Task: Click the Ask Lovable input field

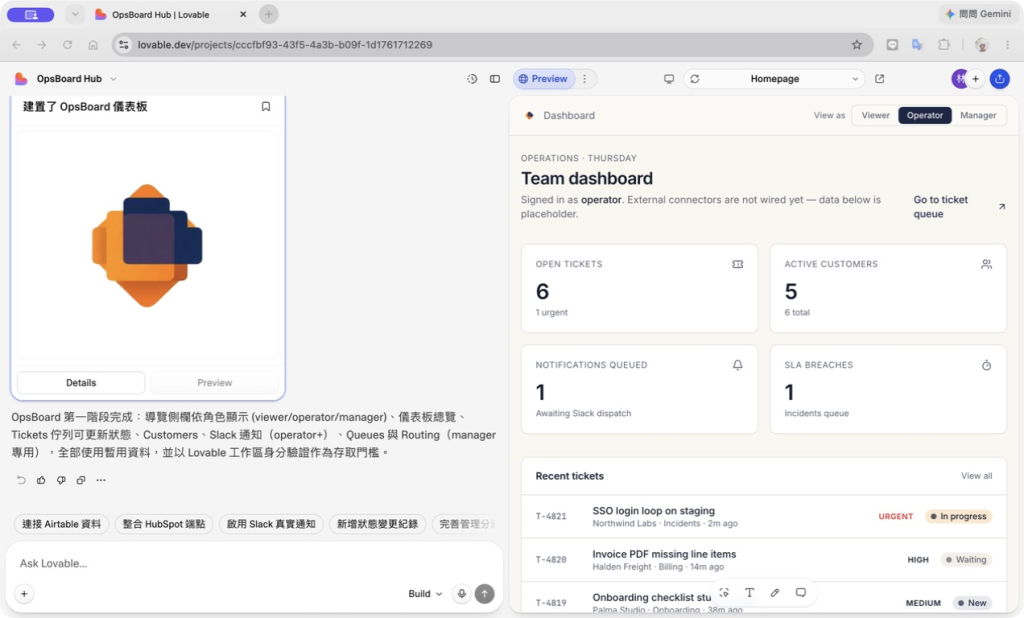Action: (x=253, y=563)
